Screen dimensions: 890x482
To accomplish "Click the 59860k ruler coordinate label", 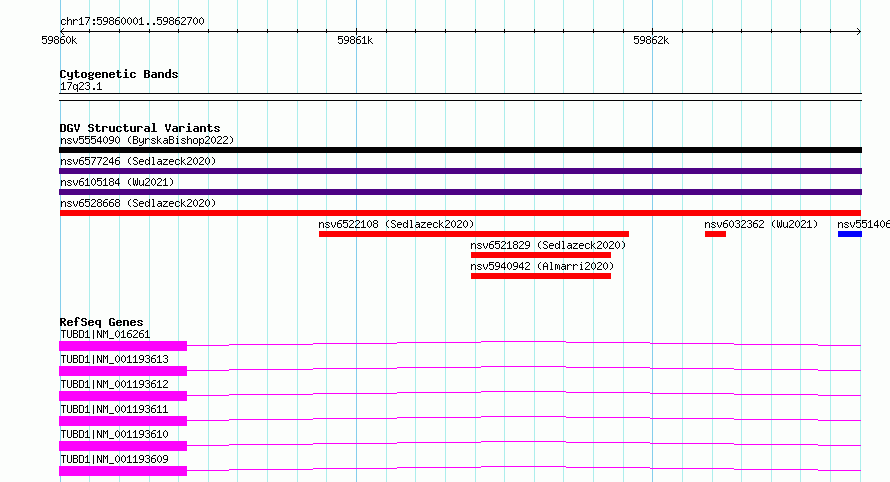I will [59, 40].
